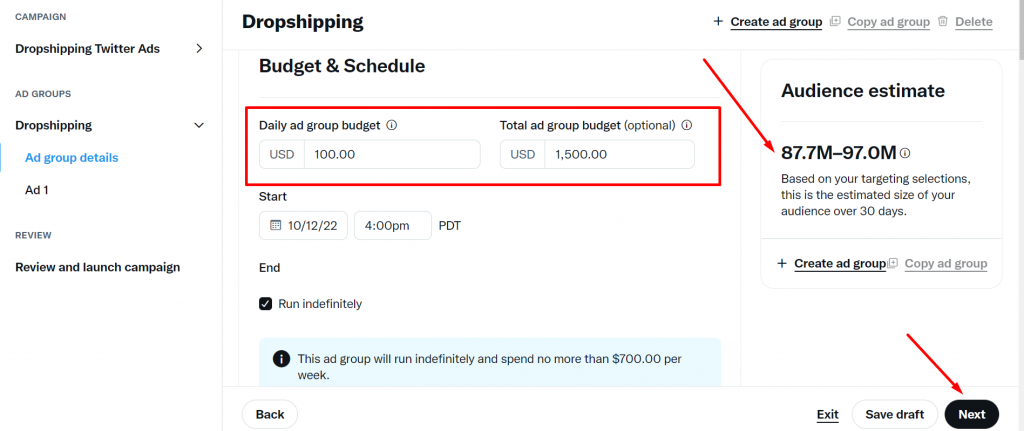This screenshot has height=431, width=1024.
Task: Click the info icon next to 87.7M–97.0M estimate
Action: (x=905, y=153)
